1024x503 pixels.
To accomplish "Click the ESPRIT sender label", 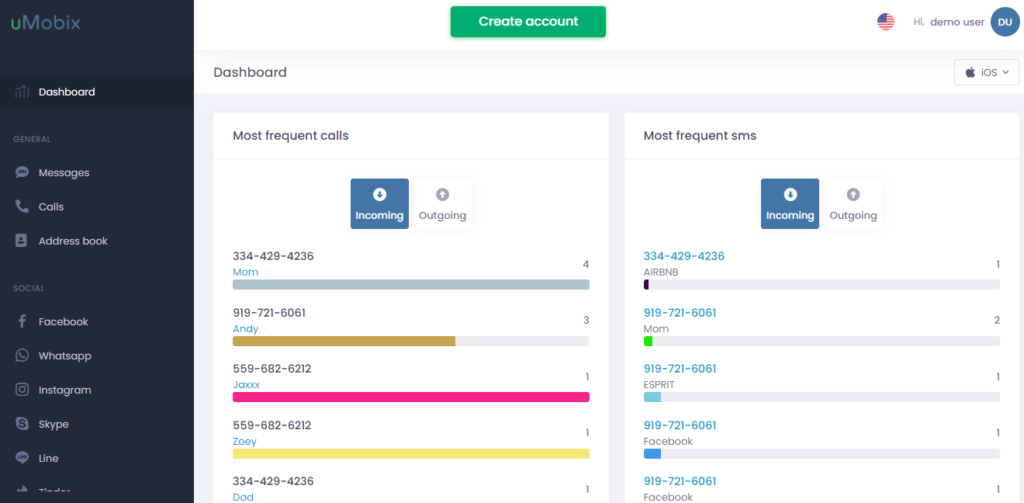I will point(660,385).
